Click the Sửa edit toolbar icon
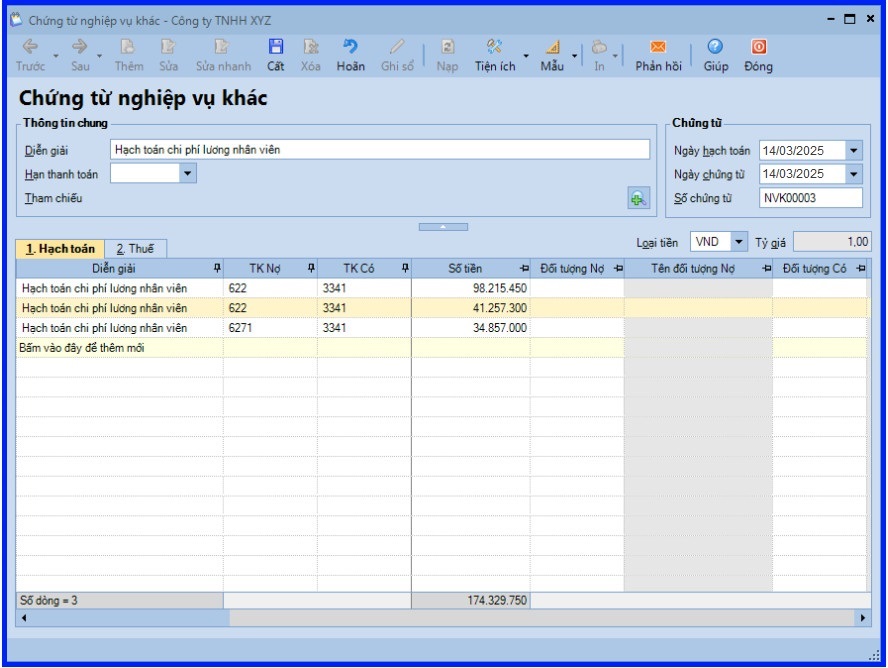 [x=168, y=46]
